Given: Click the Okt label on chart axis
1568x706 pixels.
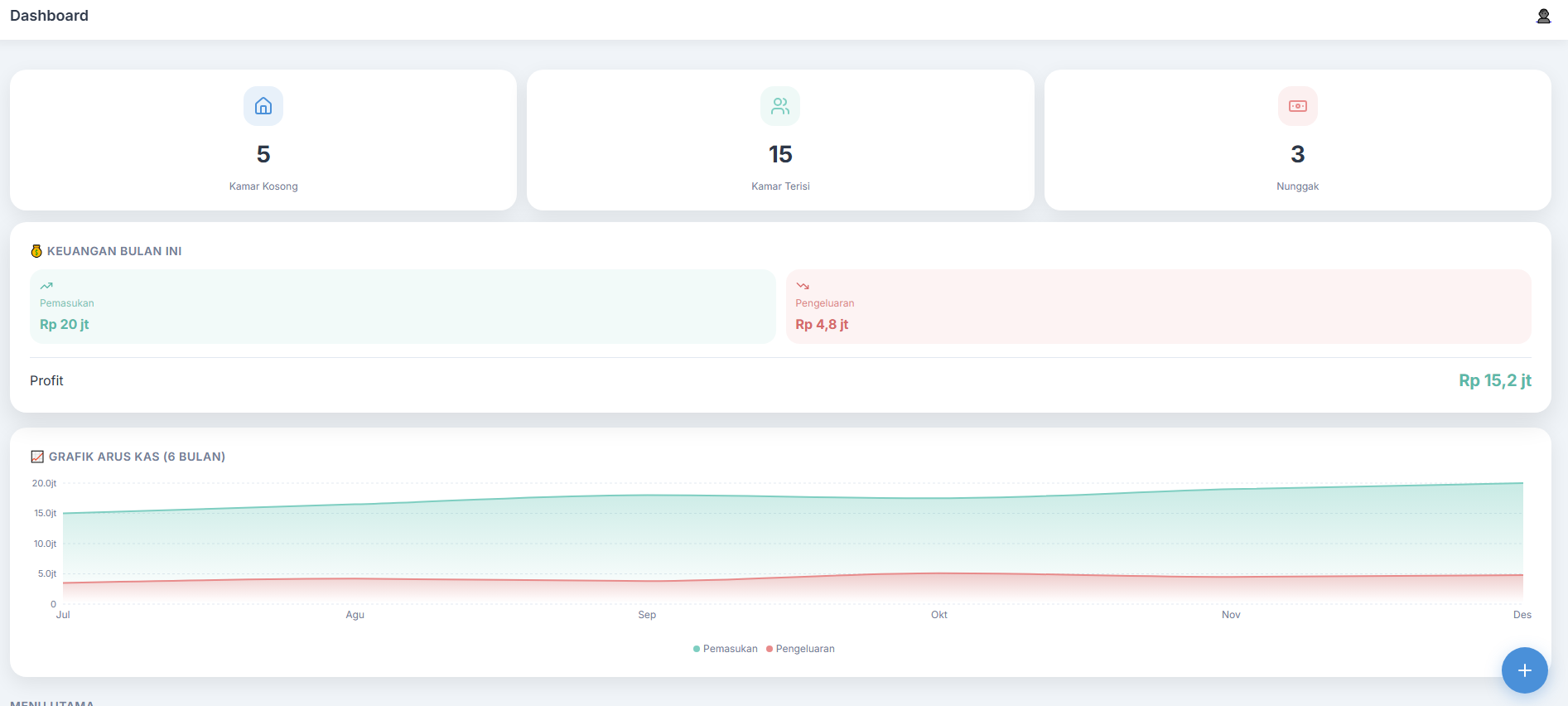Looking at the screenshot, I should coord(938,615).
